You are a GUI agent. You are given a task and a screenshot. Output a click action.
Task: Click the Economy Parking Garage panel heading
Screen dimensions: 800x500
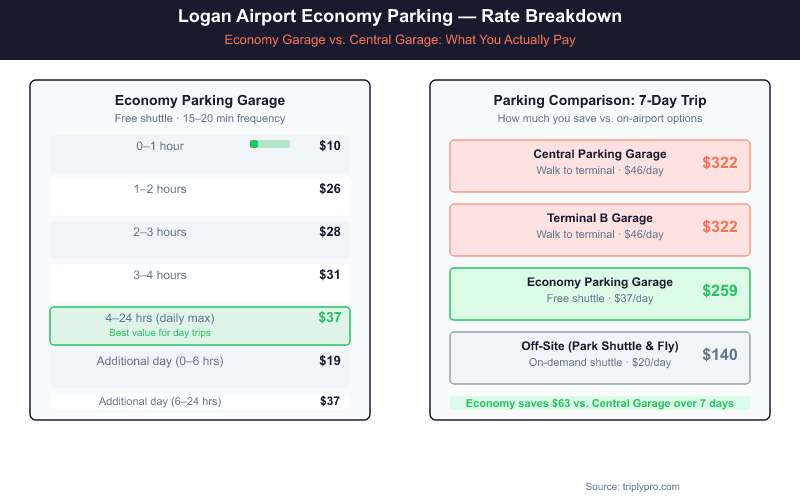(x=200, y=100)
